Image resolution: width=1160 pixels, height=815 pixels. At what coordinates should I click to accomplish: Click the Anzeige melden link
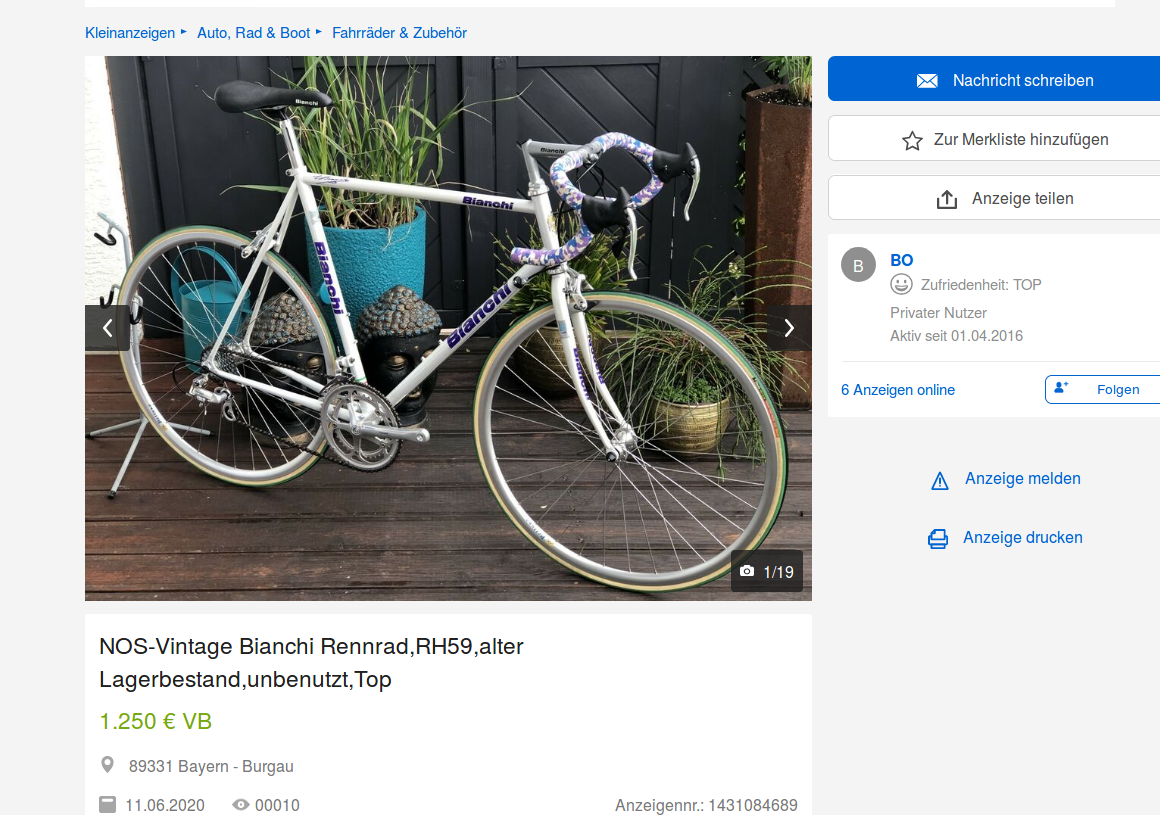point(1022,479)
